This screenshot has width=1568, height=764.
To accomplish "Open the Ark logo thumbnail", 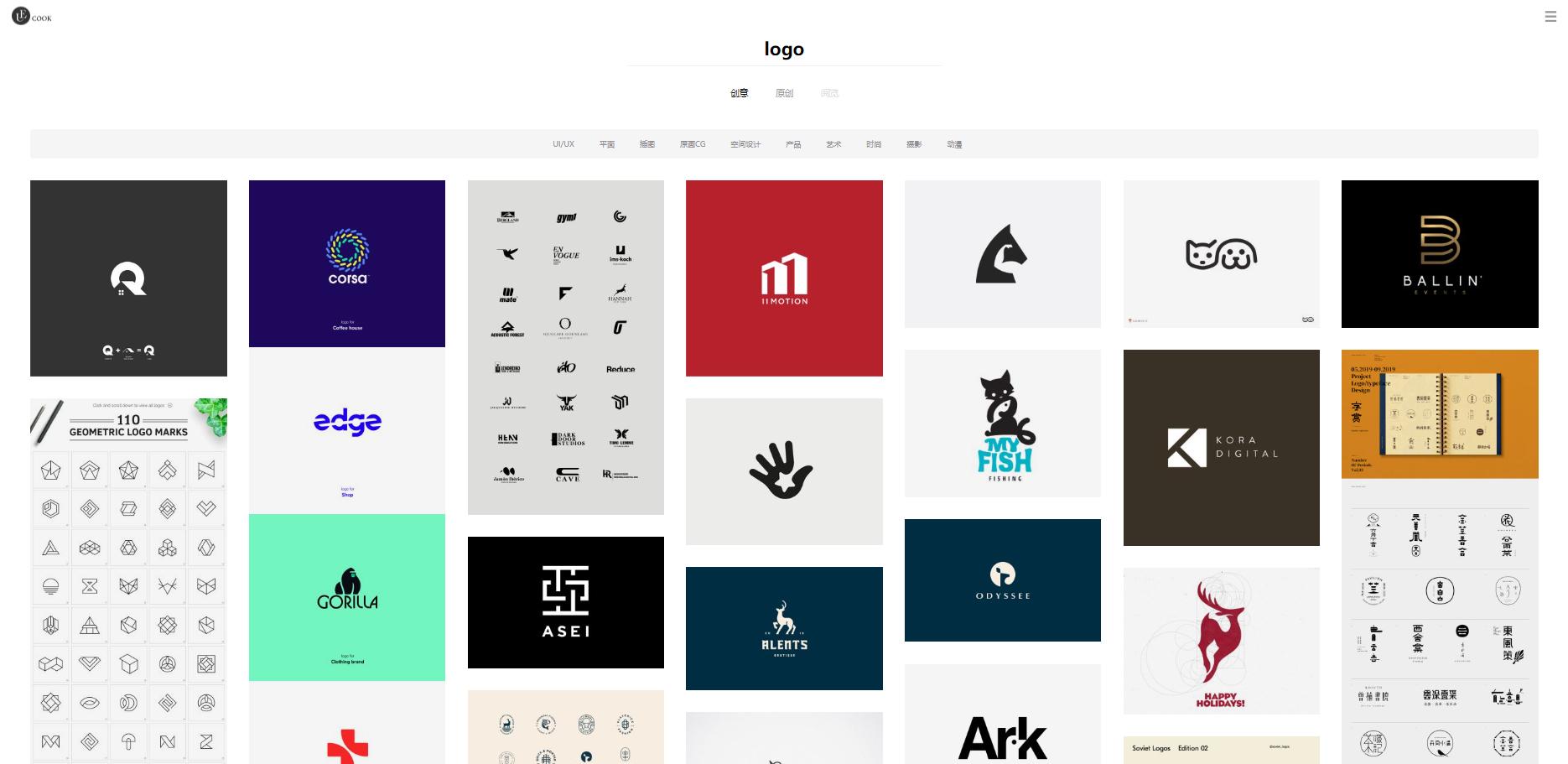I will click(1003, 714).
